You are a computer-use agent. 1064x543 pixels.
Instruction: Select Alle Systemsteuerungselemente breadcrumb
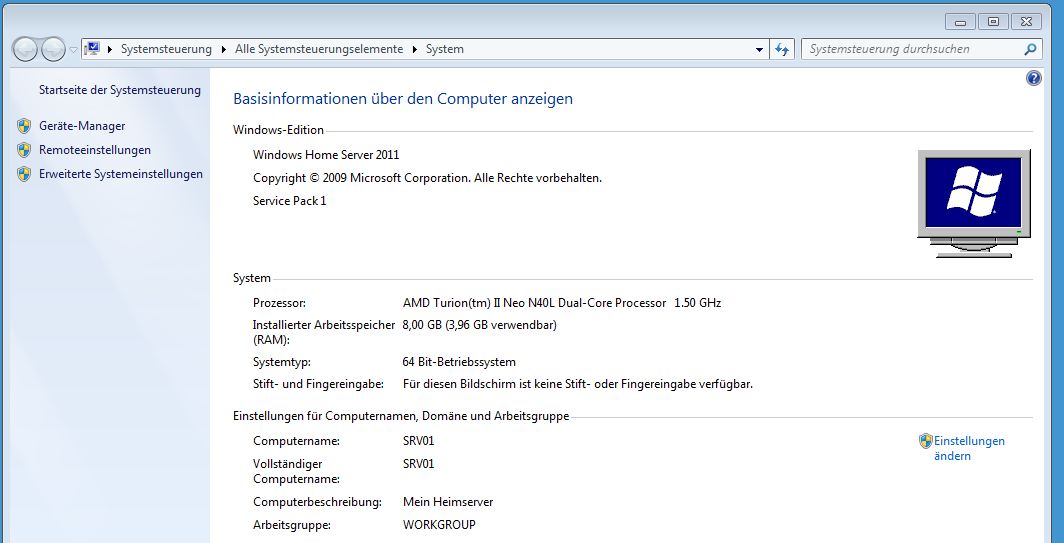(319, 49)
